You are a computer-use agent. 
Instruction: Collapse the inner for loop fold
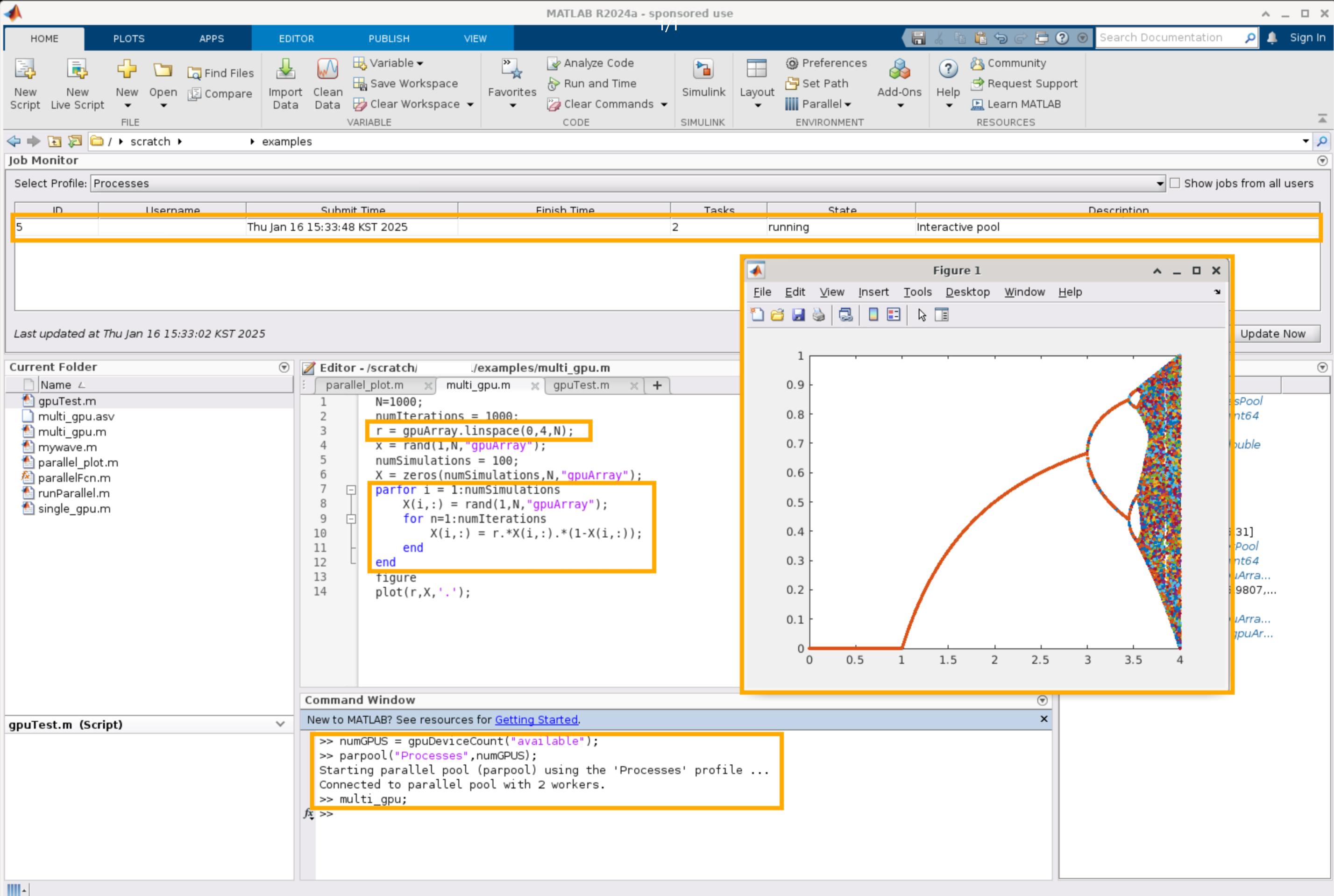coord(351,519)
